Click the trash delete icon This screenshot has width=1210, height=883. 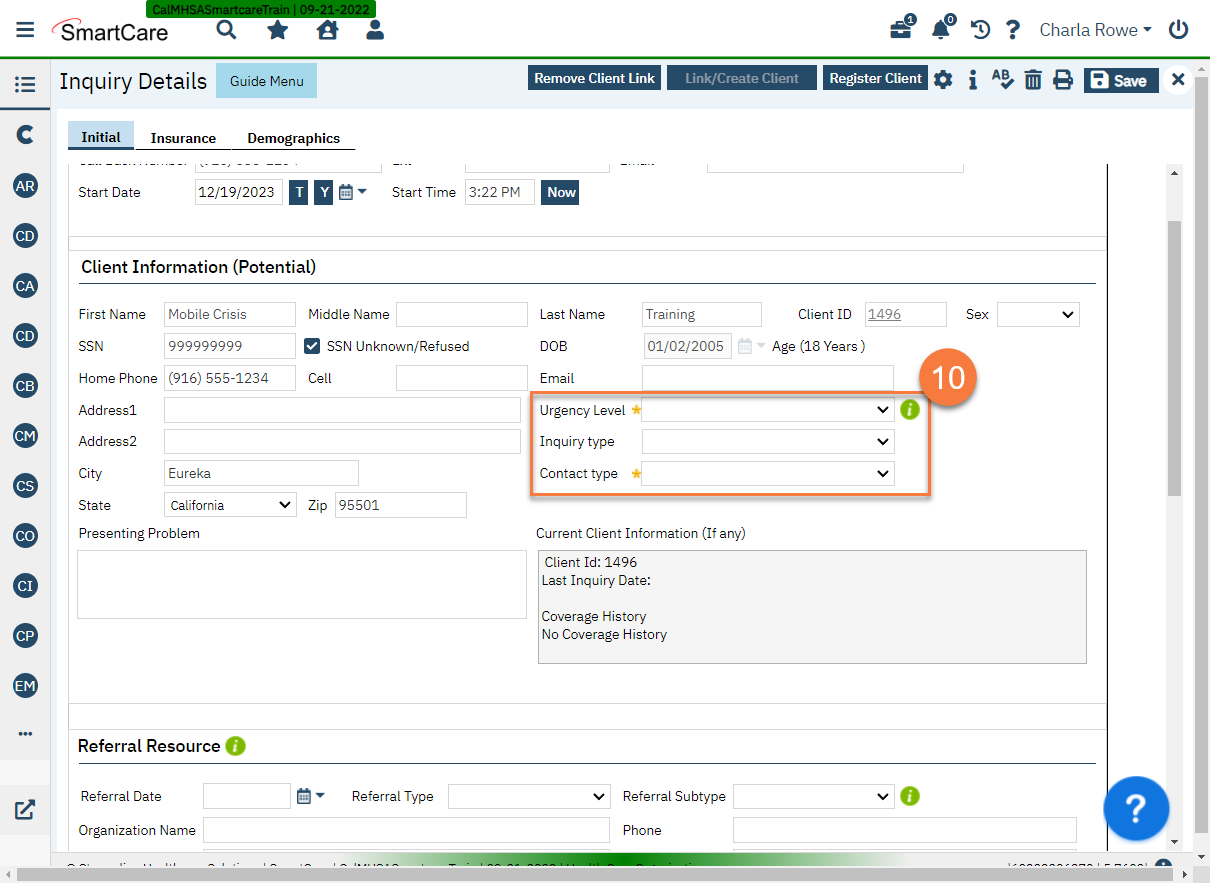coord(1033,80)
